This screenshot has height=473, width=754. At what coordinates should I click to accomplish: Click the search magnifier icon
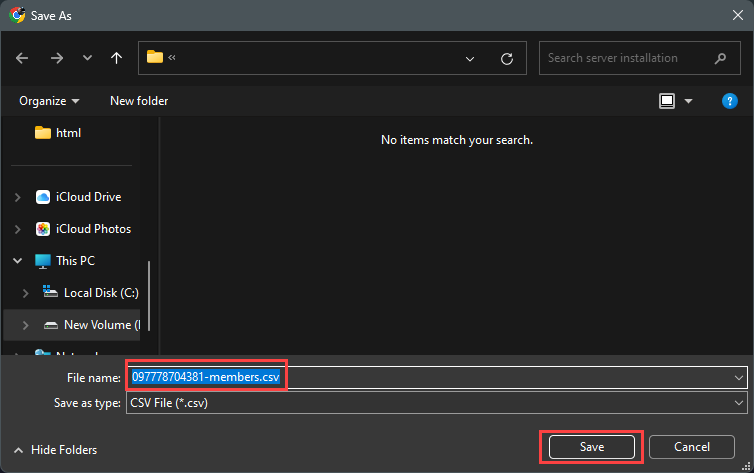pos(720,58)
